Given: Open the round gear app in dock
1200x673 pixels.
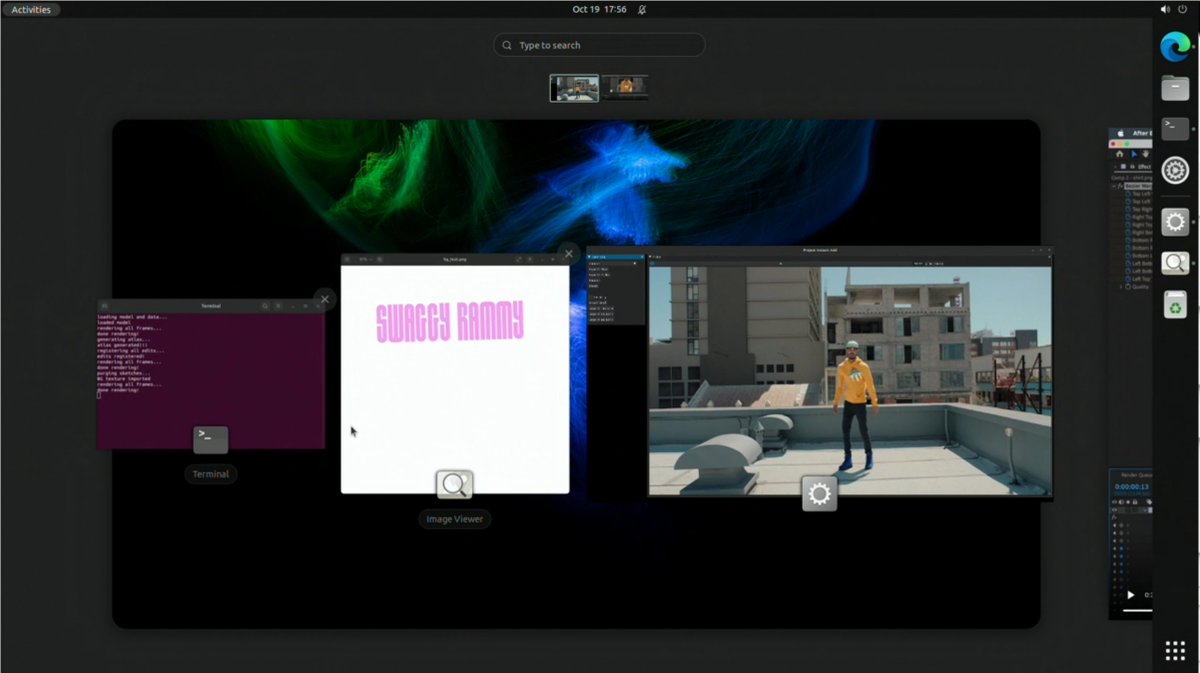Looking at the screenshot, I should point(1176,170).
